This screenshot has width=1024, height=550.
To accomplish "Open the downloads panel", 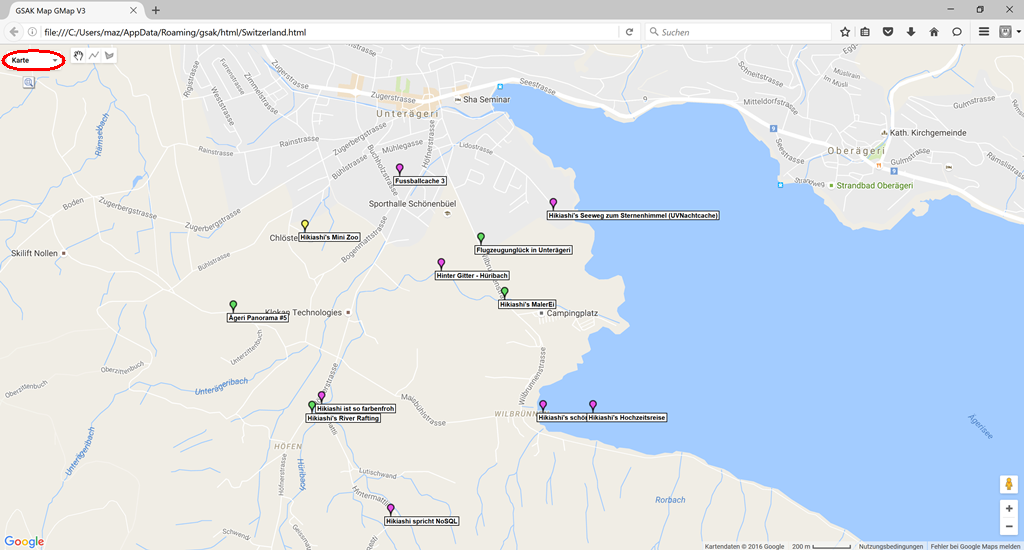I will (x=911, y=32).
